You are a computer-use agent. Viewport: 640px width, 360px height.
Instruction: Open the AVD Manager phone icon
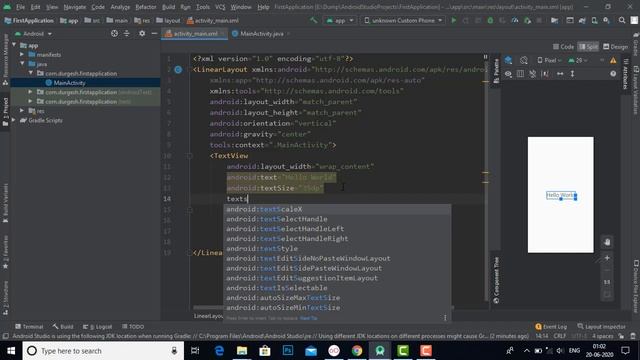pyautogui.click(x=594, y=20)
